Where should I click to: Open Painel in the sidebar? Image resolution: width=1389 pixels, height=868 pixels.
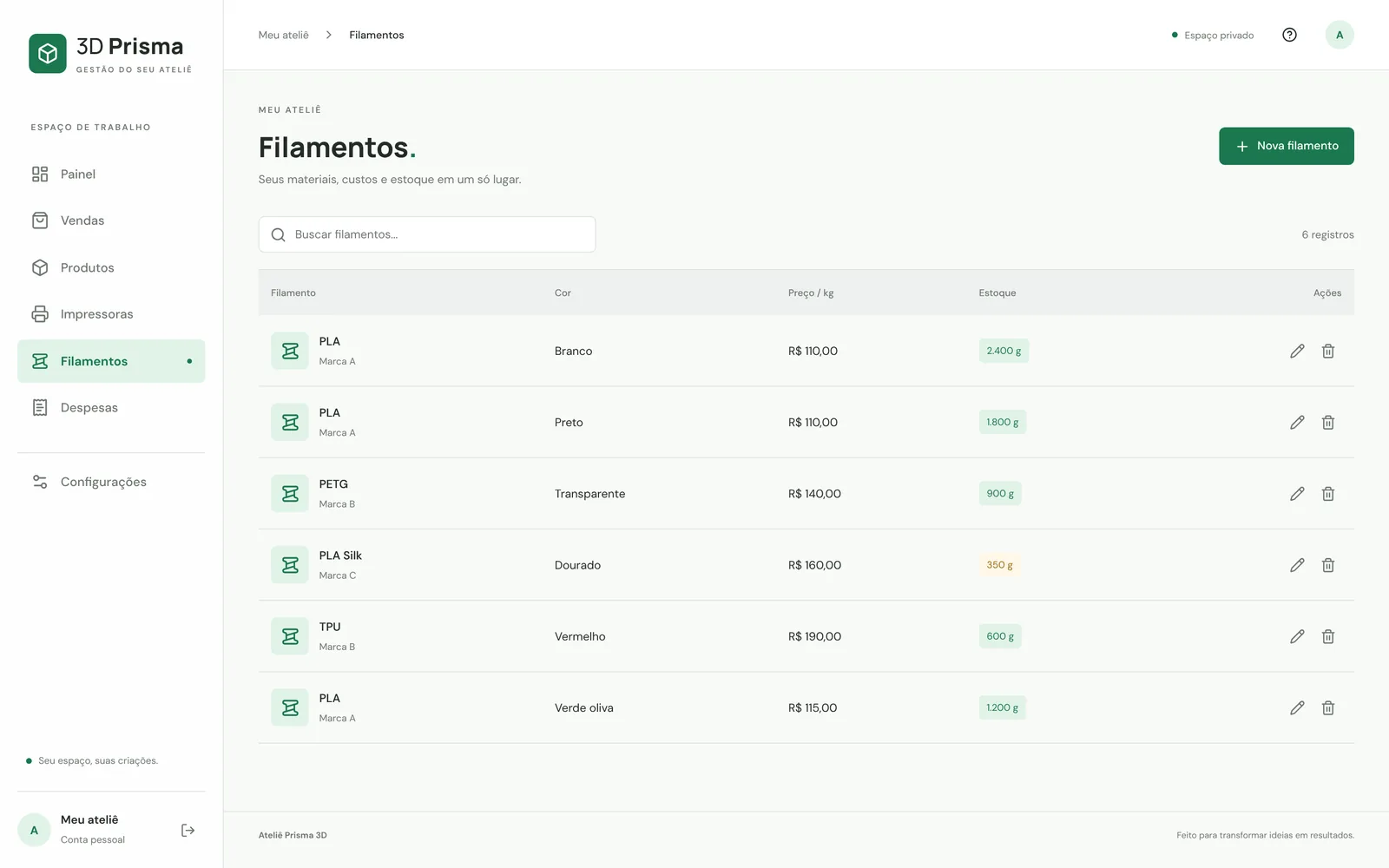click(111, 174)
